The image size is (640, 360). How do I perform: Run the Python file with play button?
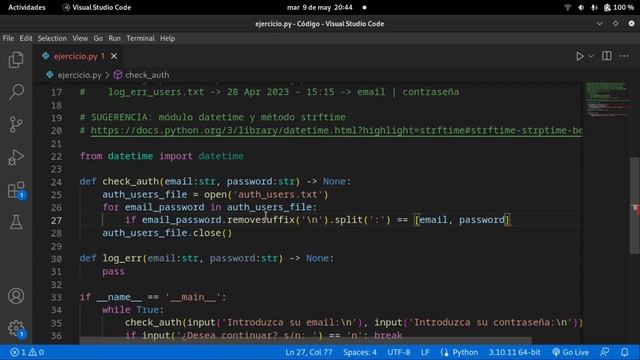pyautogui.click(x=579, y=56)
